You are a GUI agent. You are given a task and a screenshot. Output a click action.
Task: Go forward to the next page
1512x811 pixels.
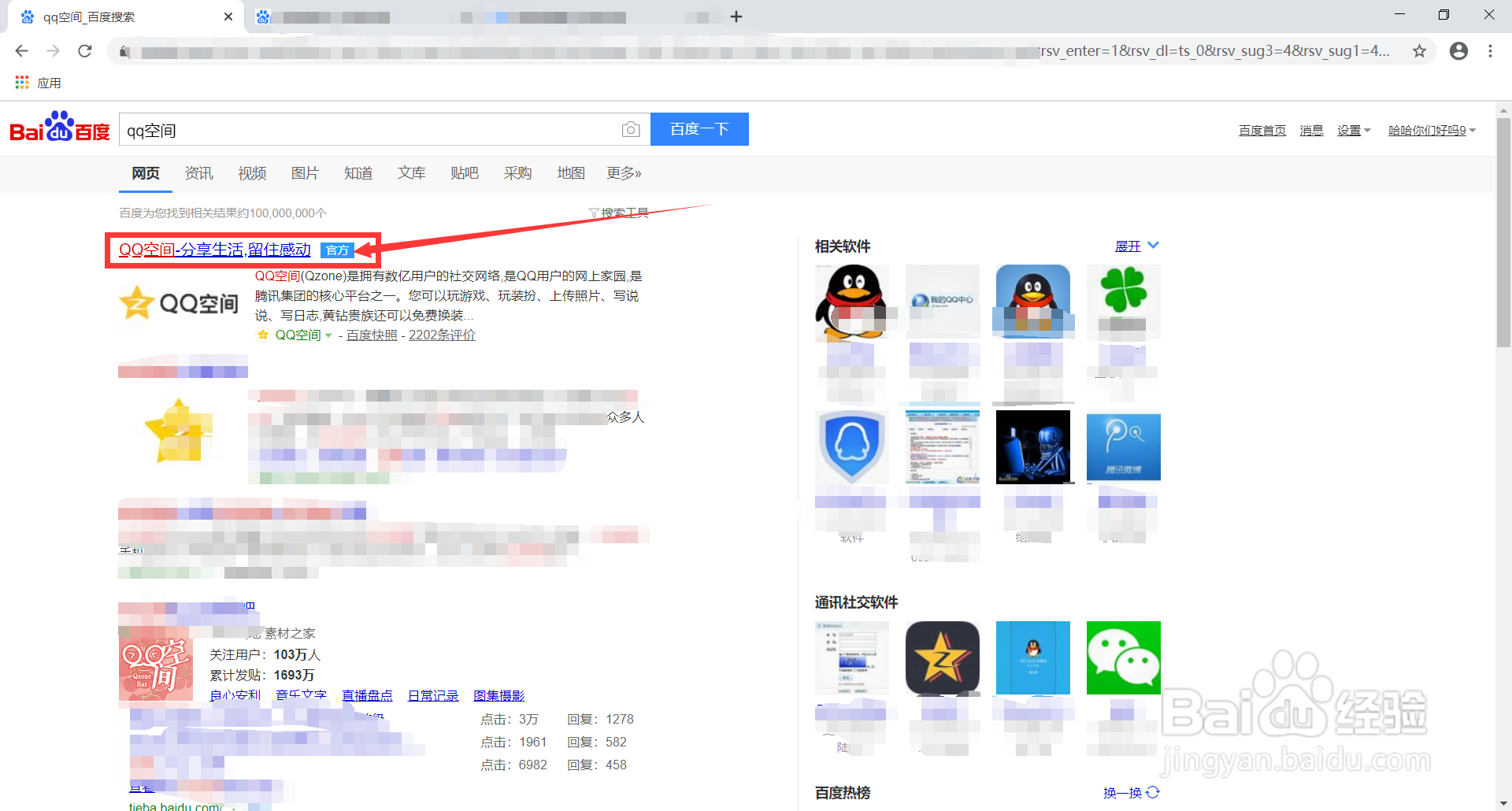click(53, 51)
